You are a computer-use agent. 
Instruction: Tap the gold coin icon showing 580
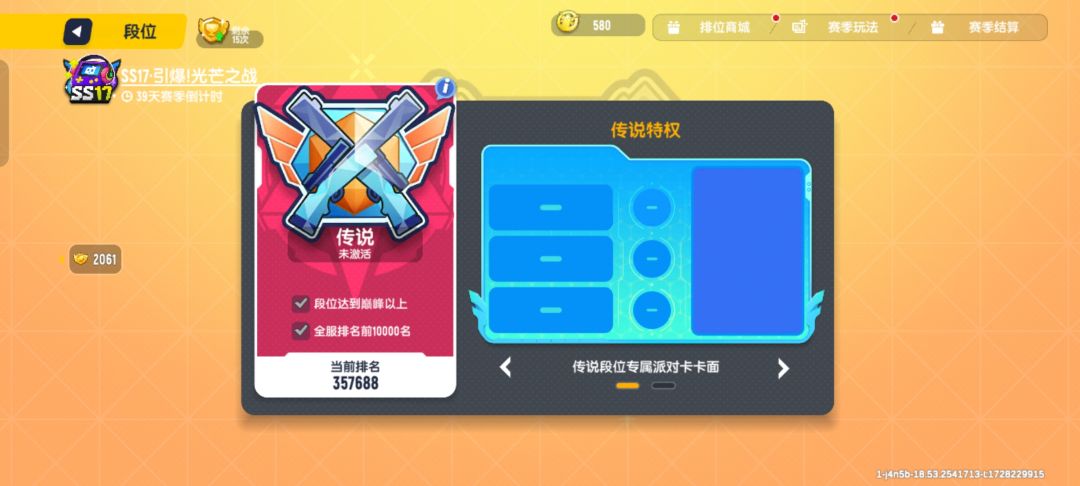click(x=570, y=24)
